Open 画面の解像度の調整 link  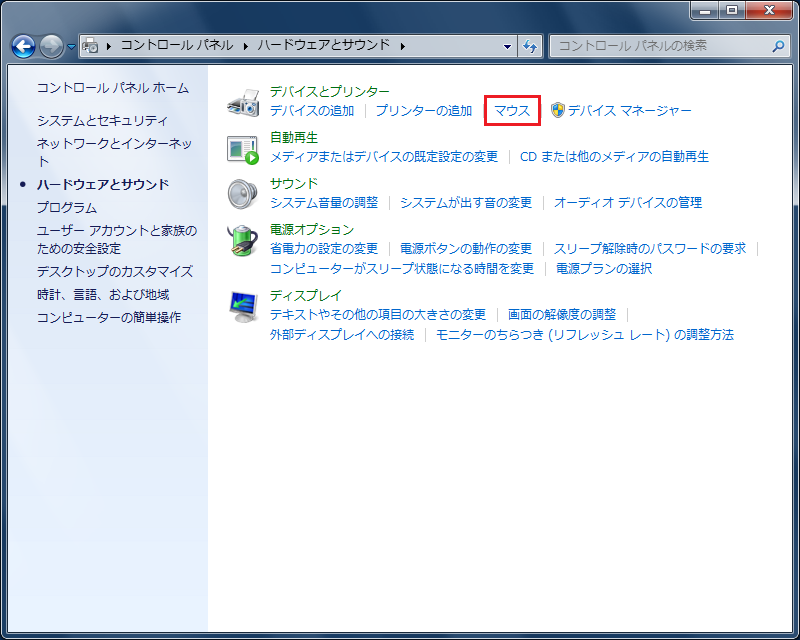(x=562, y=315)
